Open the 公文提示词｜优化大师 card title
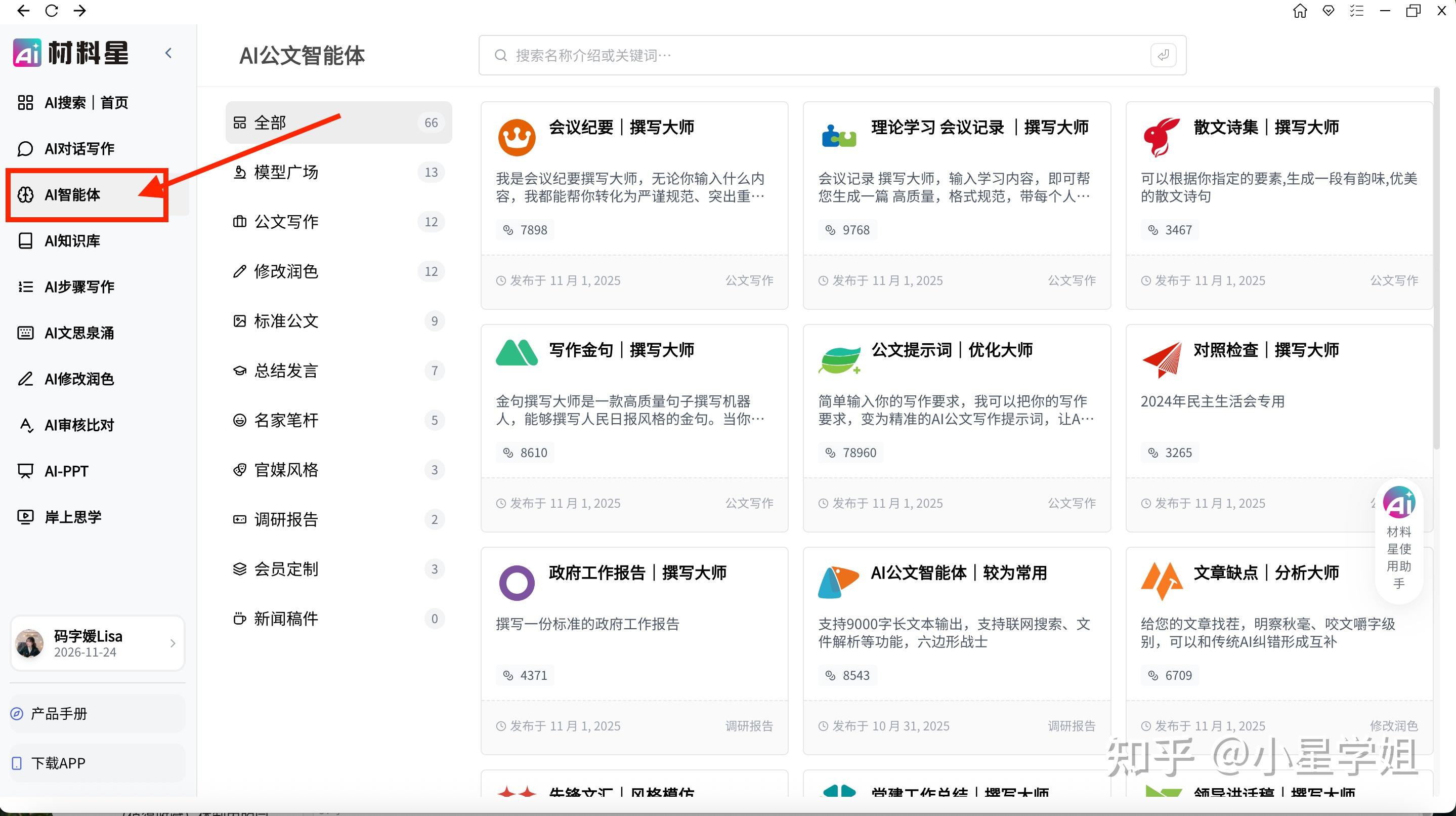The width and height of the screenshot is (1456, 816). tap(952, 350)
